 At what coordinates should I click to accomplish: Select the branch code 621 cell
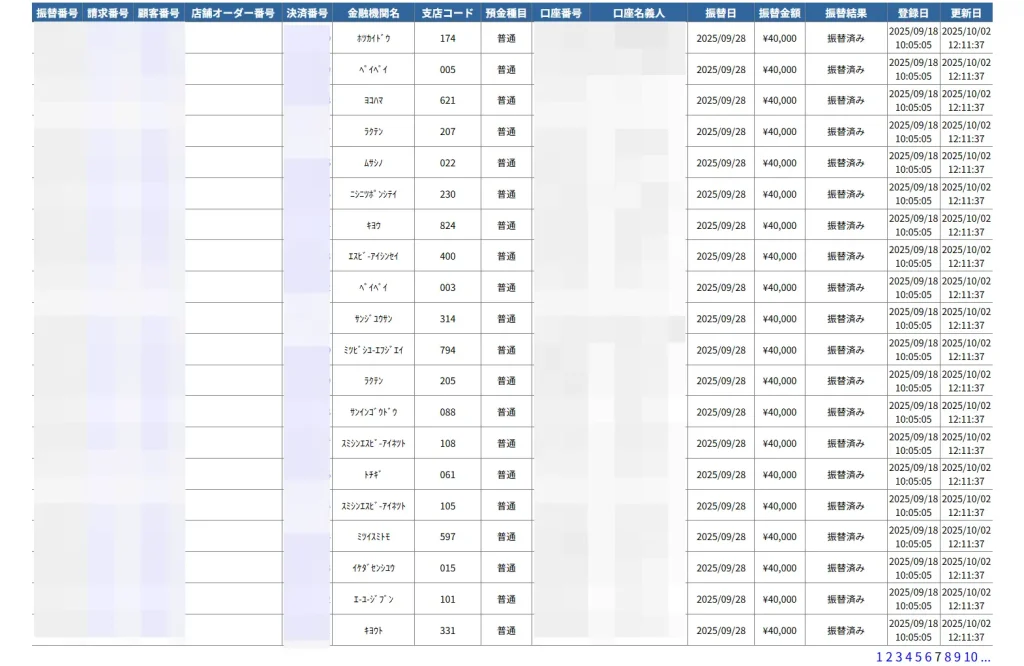pyautogui.click(x=447, y=101)
